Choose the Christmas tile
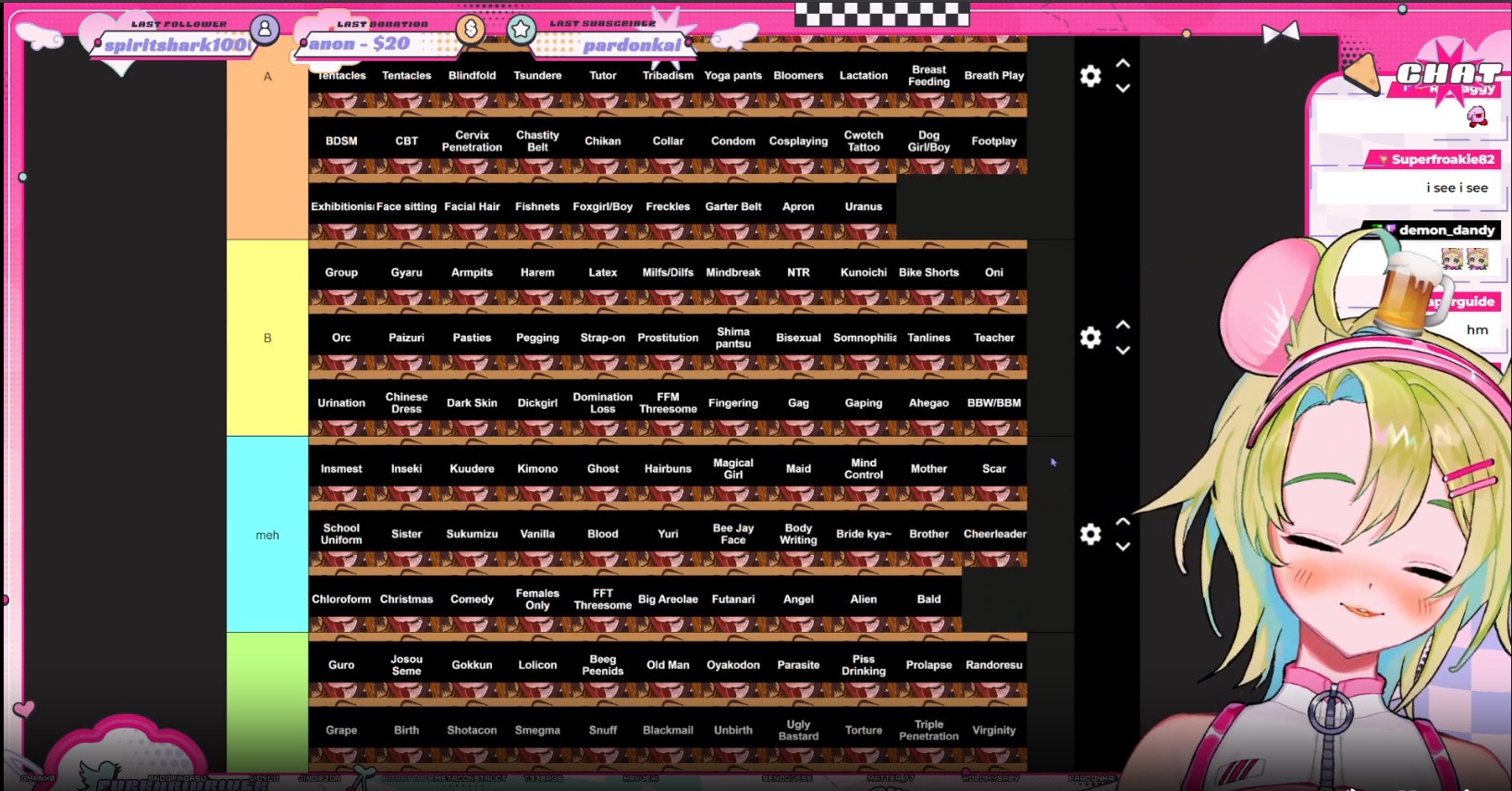This screenshot has width=1512, height=791. (x=407, y=599)
